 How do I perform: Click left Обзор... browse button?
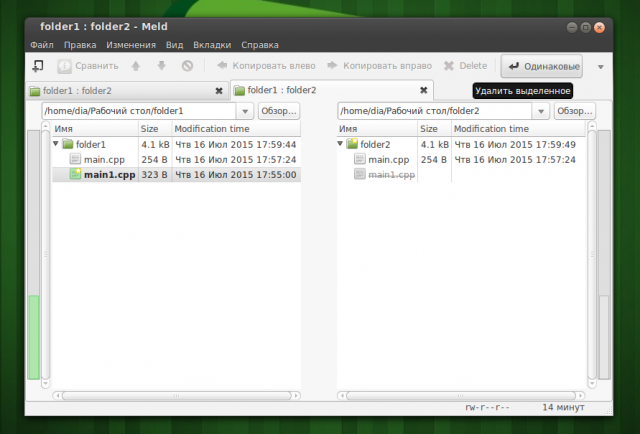coord(279,111)
